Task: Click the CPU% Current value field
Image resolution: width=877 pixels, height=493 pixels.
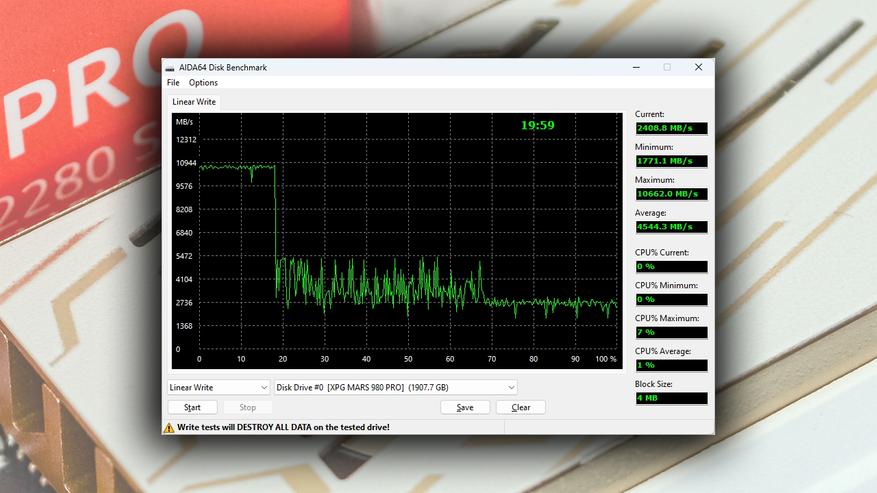Action: coord(671,266)
